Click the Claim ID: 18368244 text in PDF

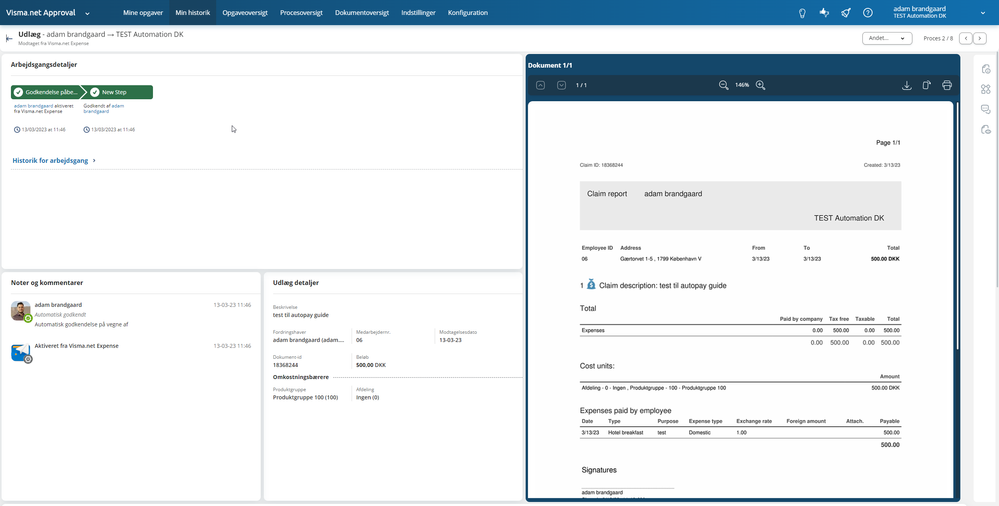[601, 165]
